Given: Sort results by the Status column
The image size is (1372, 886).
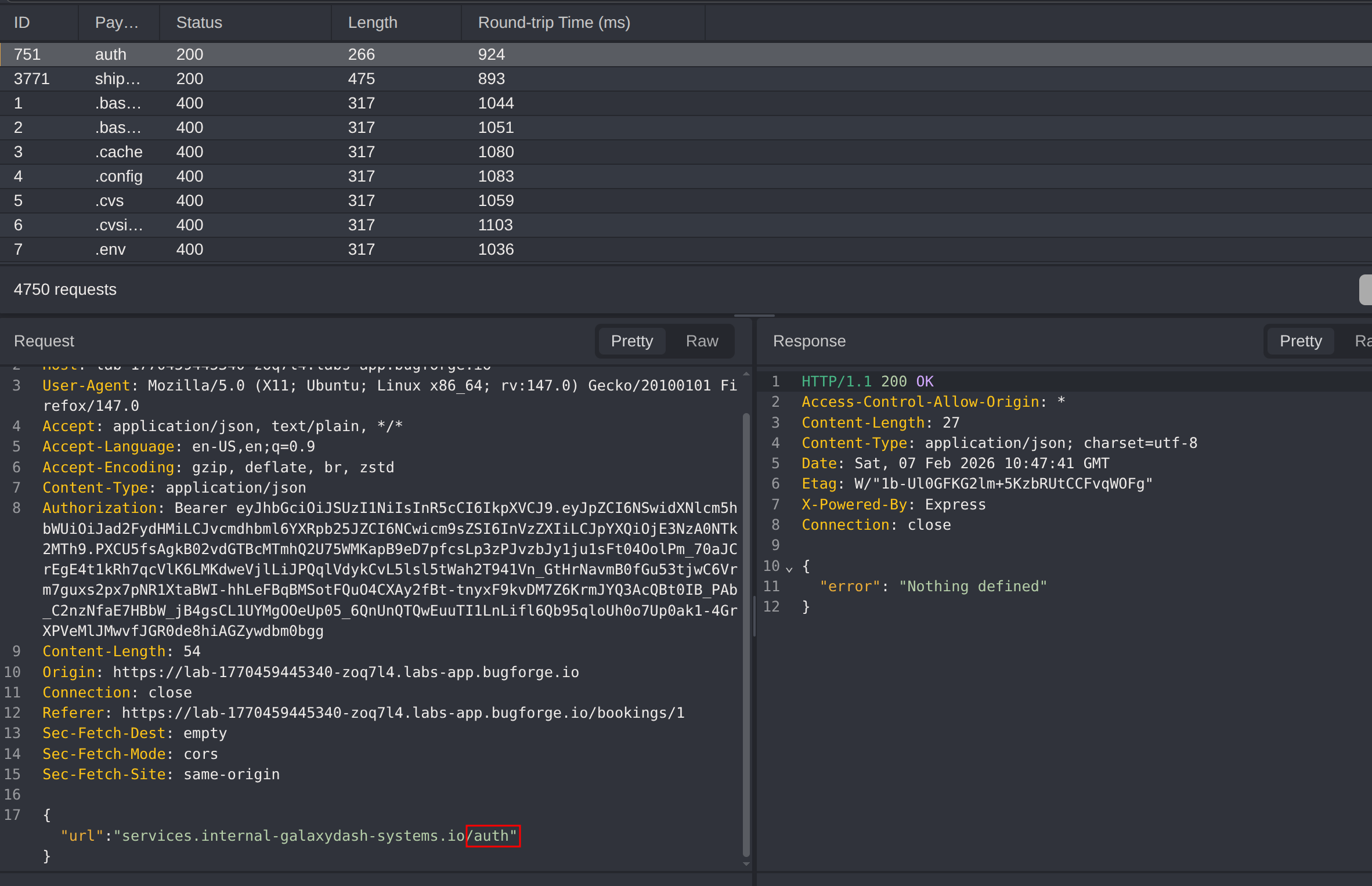Looking at the screenshot, I should (x=199, y=23).
